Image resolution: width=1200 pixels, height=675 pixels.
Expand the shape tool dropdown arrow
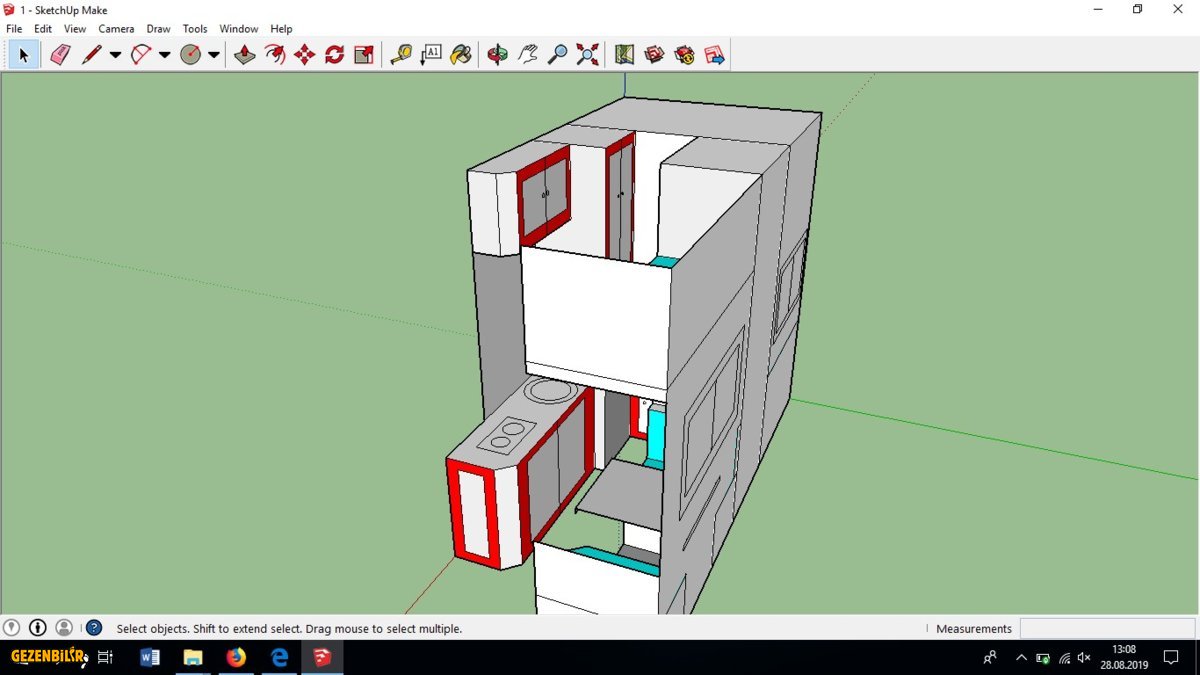click(x=214, y=55)
